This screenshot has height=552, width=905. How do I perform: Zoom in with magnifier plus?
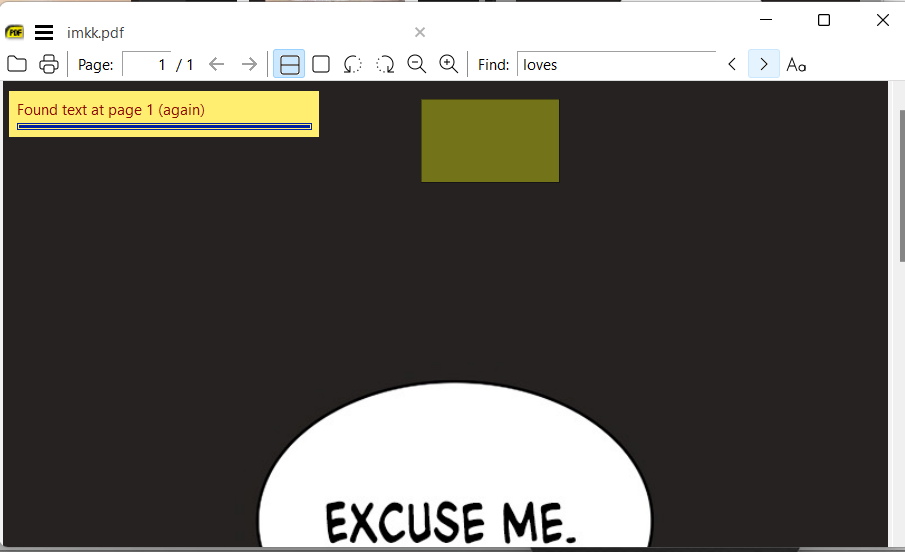(448, 64)
